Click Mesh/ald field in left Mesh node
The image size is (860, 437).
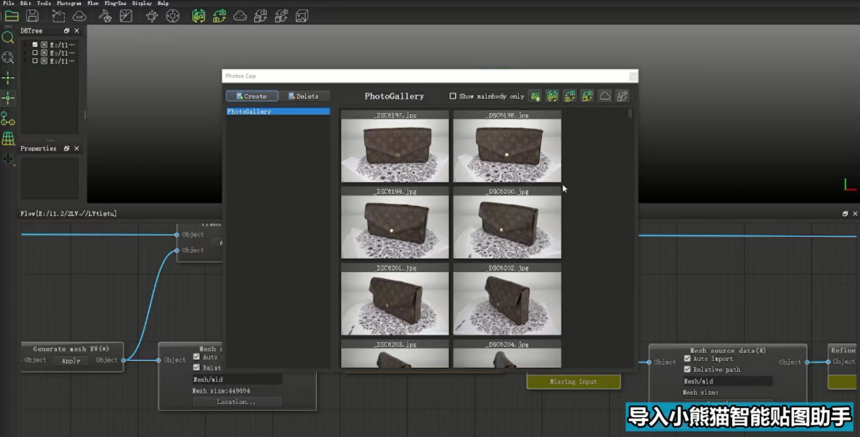pyautogui.click(x=237, y=379)
